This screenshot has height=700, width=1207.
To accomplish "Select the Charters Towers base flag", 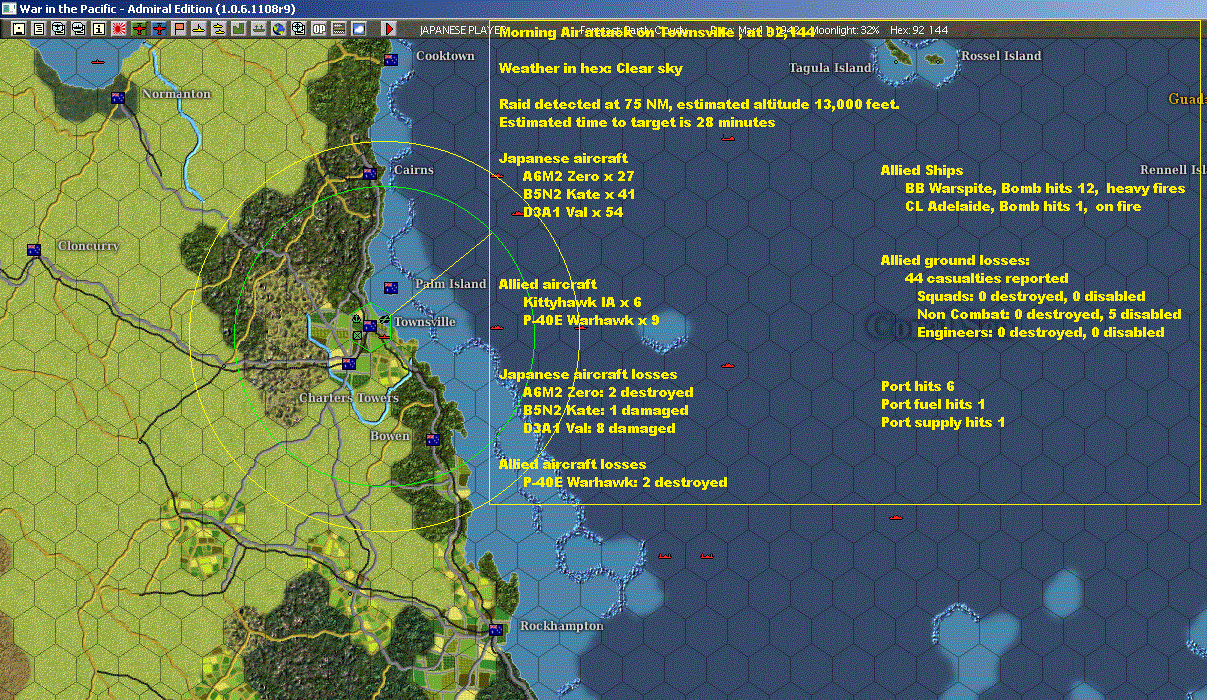I will pos(349,364).
